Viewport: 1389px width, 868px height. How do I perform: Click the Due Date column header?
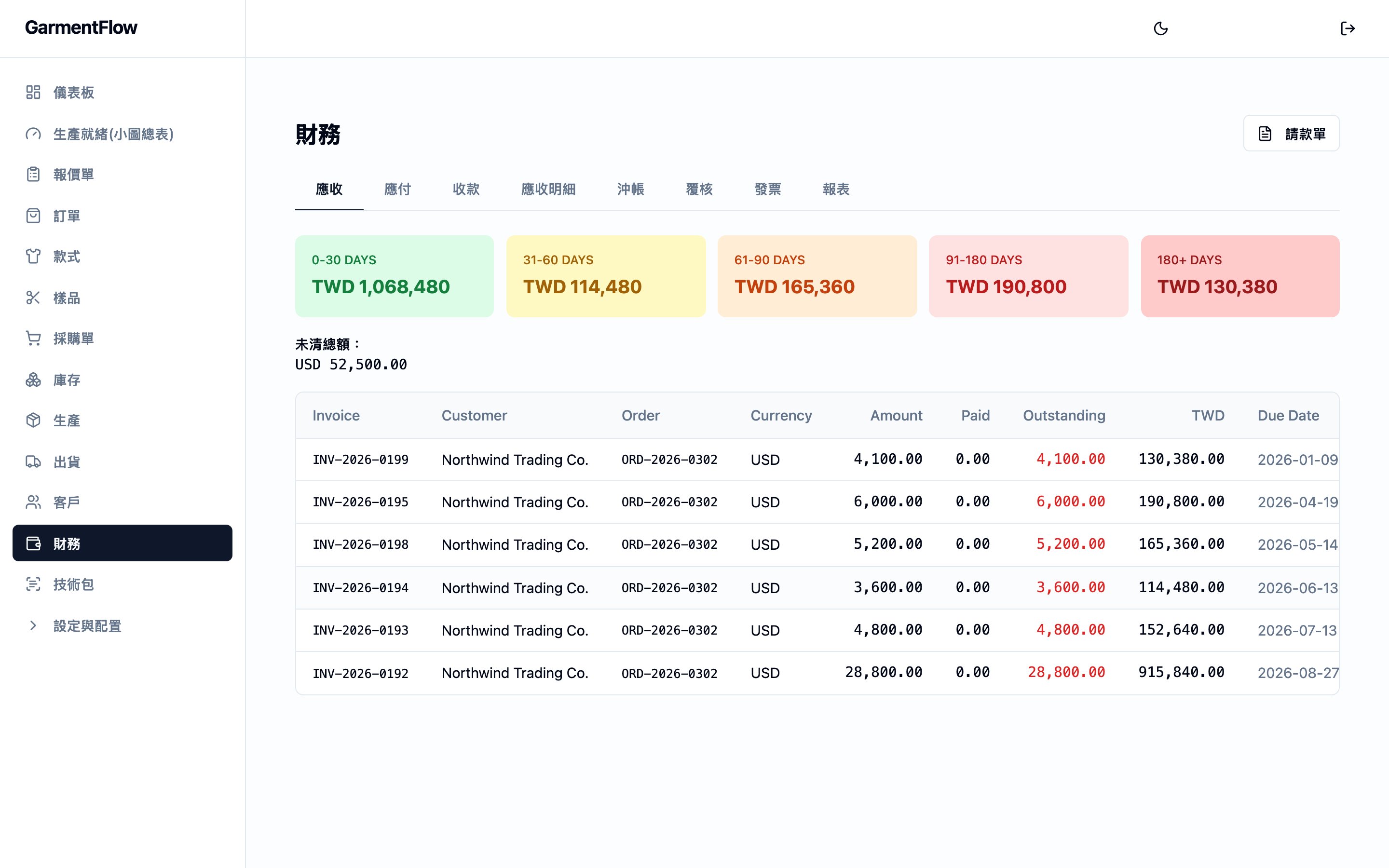(x=1288, y=416)
